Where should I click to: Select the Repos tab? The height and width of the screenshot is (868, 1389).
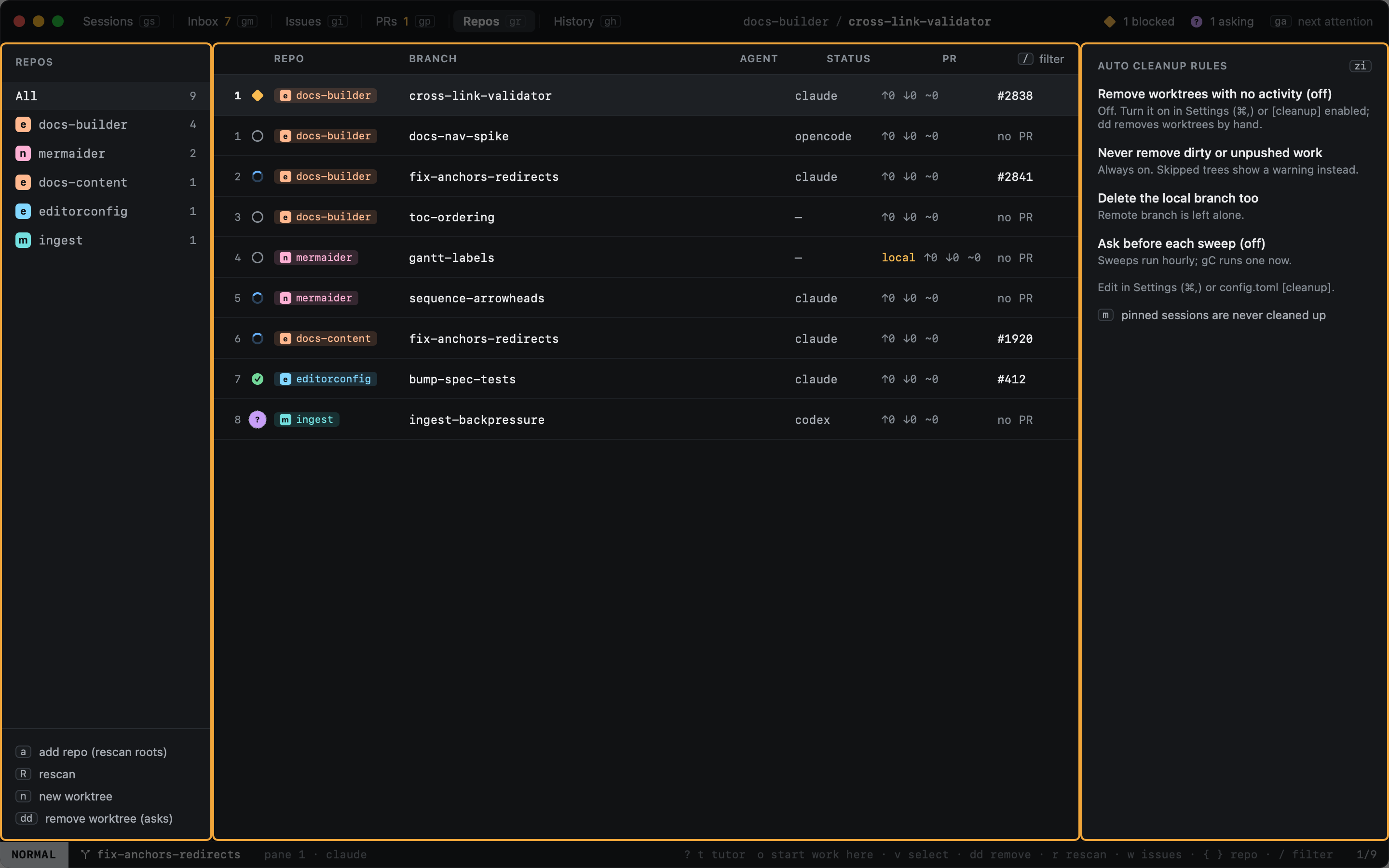pos(493,21)
